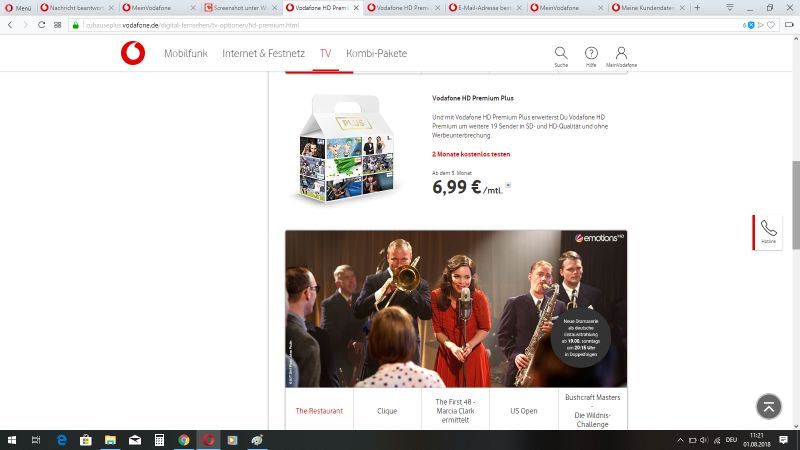Open the tab menu icon right of tabs
Viewport: 800px width, 450px height.
pyautogui.click(x=730, y=8)
